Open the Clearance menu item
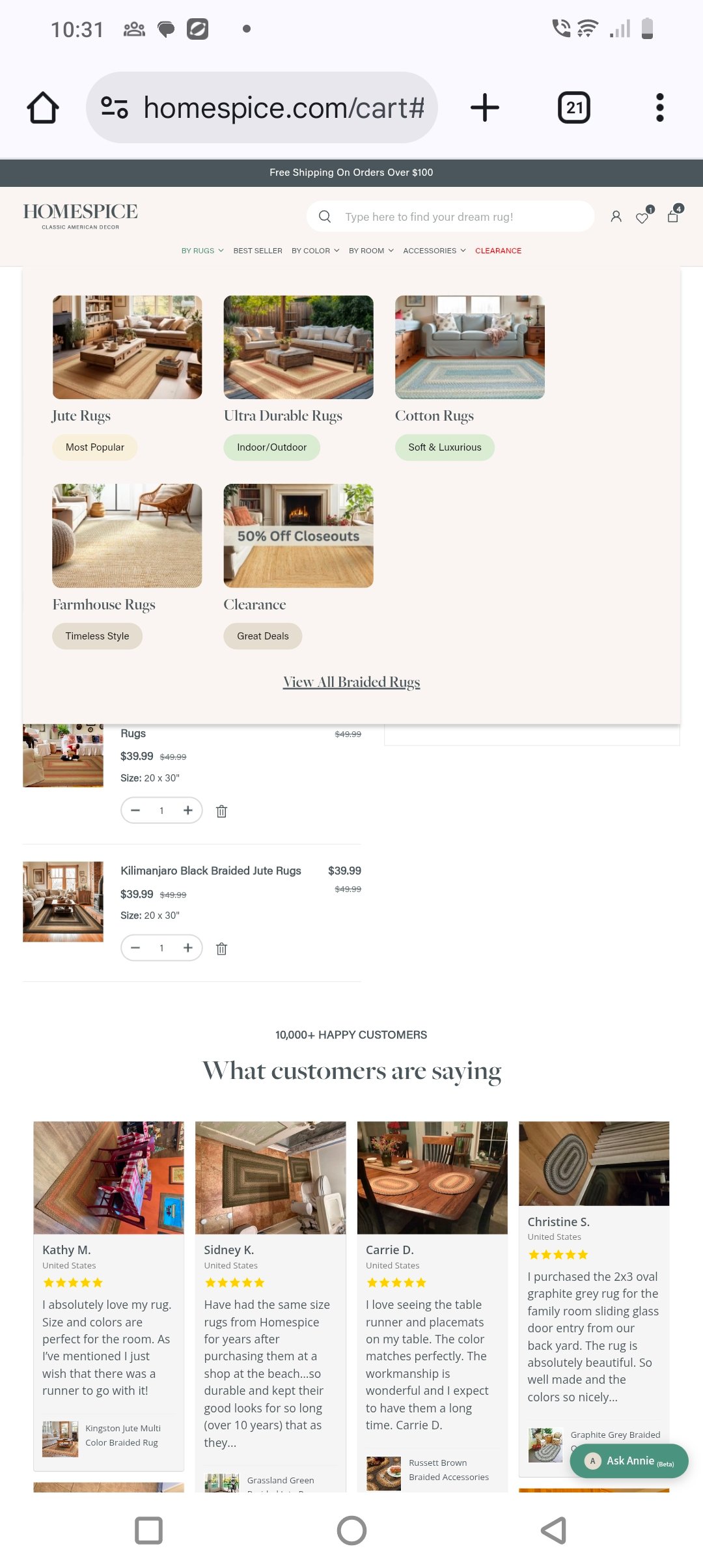703x1568 pixels. 498,251
